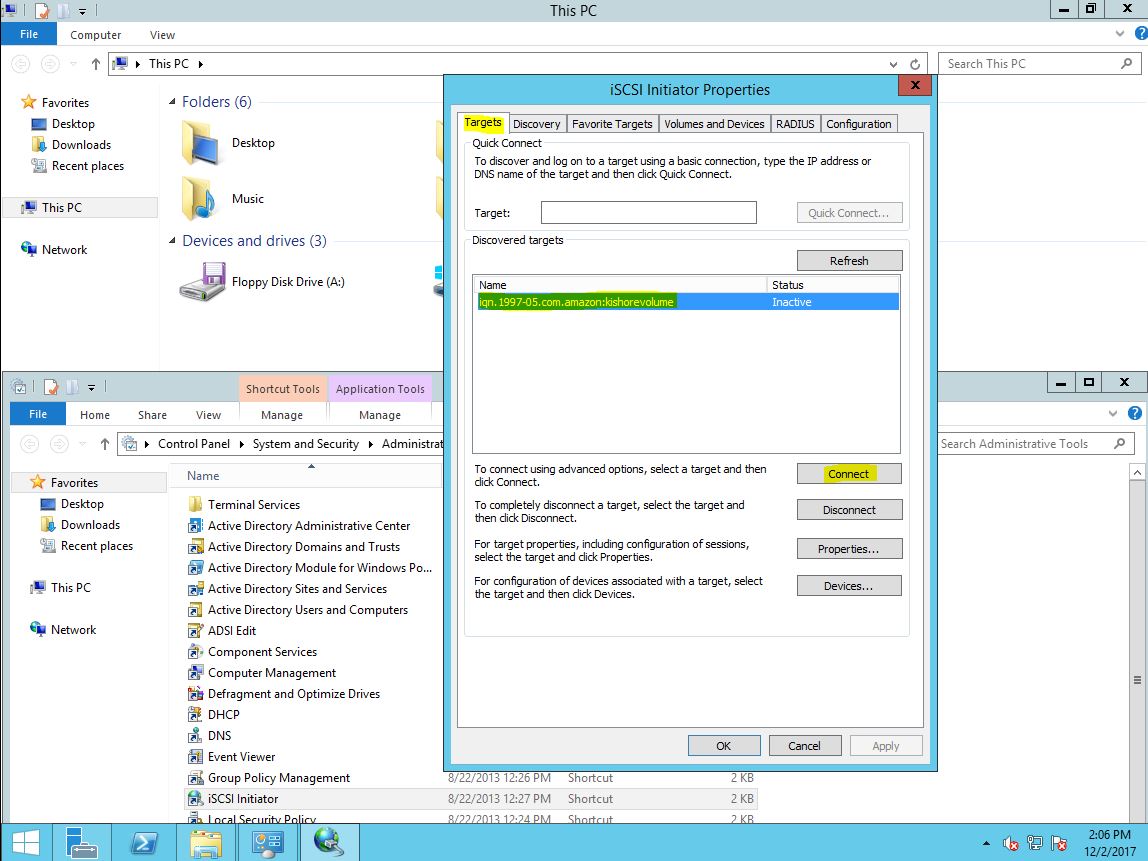Launch PowerShell from the taskbar

[143, 842]
